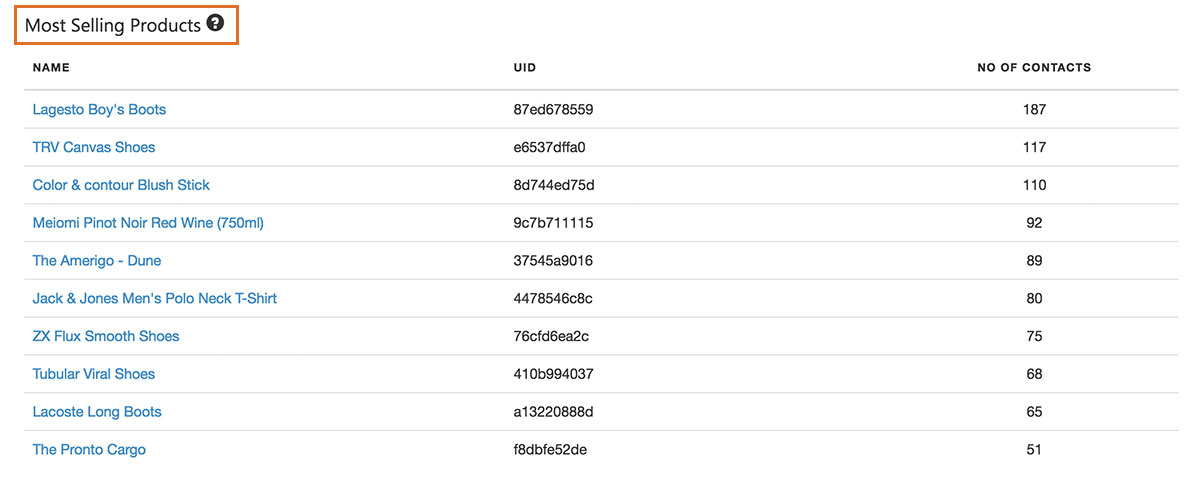This screenshot has width=1200, height=481.
Task: Click the NAME column header
Action: pyautogui.click(x=51, y=68)
